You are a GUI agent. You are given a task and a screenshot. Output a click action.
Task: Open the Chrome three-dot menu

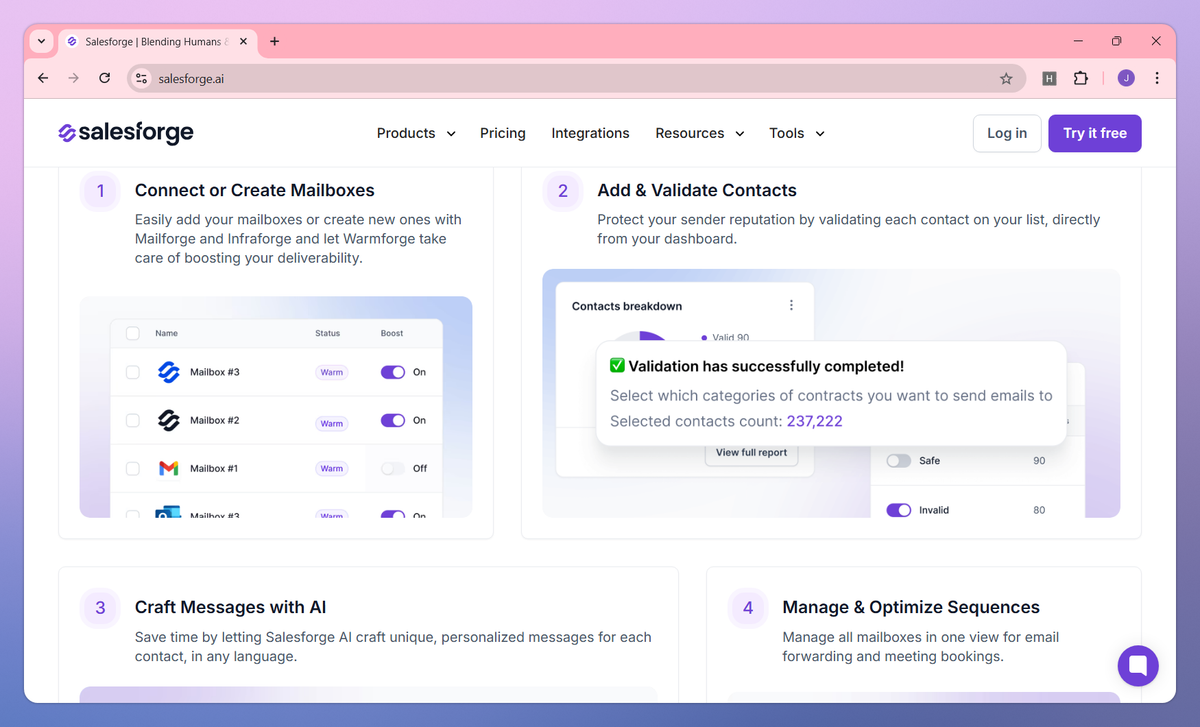pyautogui.click(x=1157, y=78)
